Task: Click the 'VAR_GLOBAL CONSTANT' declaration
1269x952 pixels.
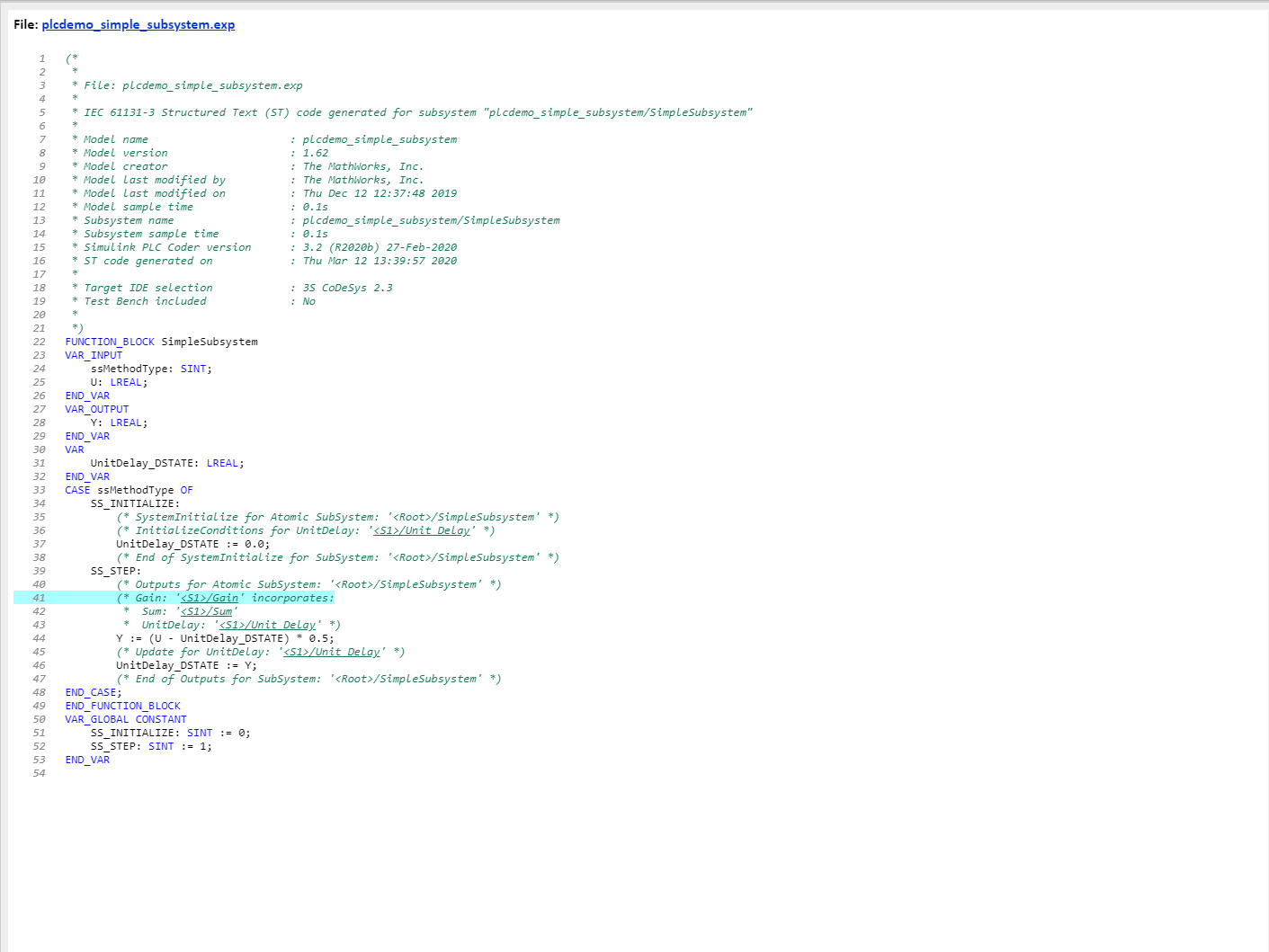Action: click(x=126, y=719)
